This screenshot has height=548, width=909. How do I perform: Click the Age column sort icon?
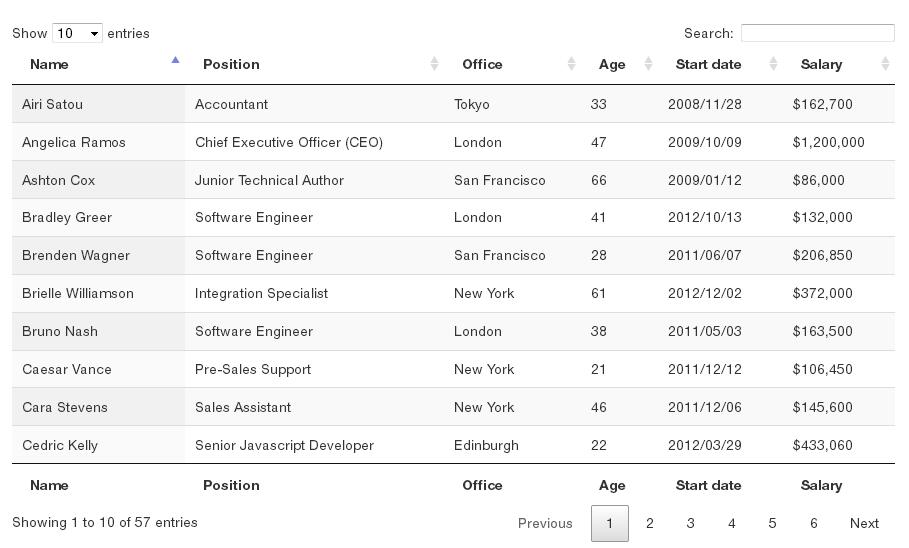click(648, 64)
